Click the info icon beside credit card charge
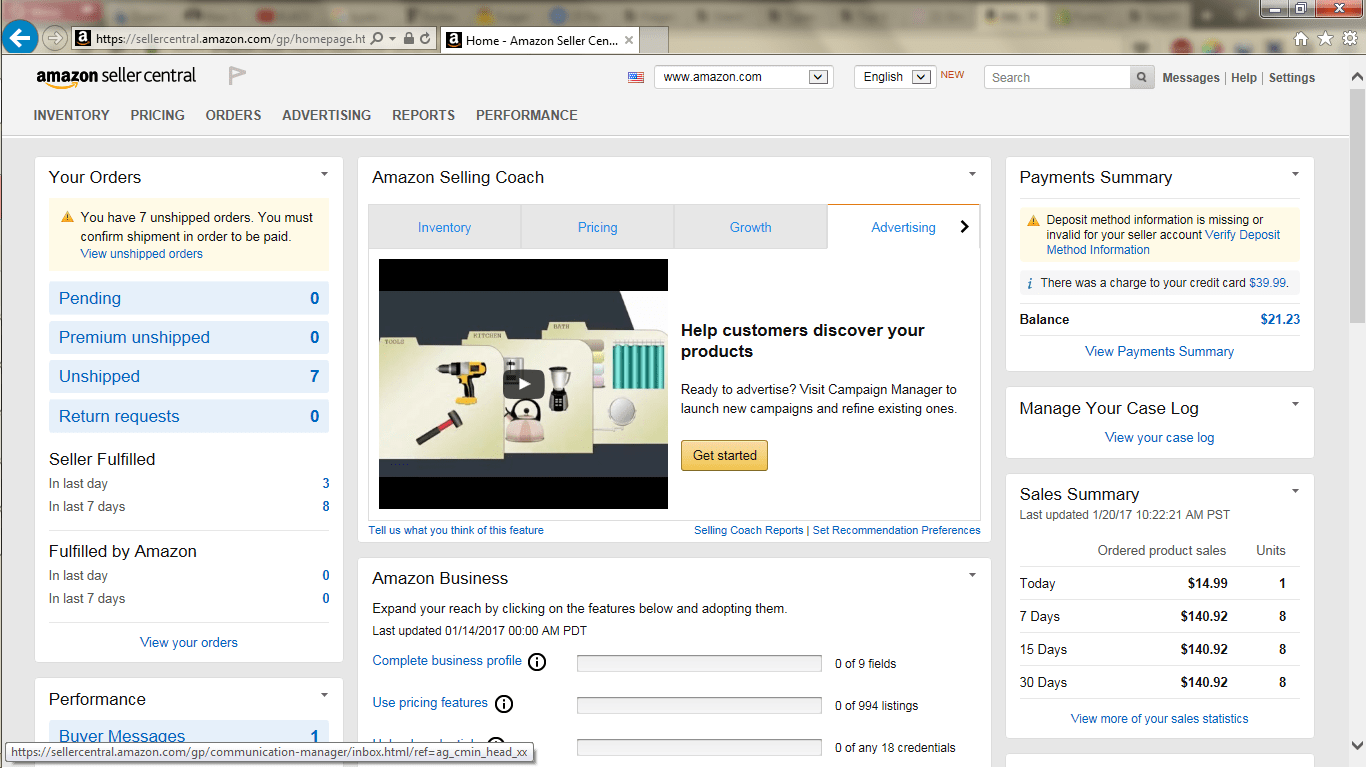The width and height of the screenshot is (1366, 768). coord(1030,284)
